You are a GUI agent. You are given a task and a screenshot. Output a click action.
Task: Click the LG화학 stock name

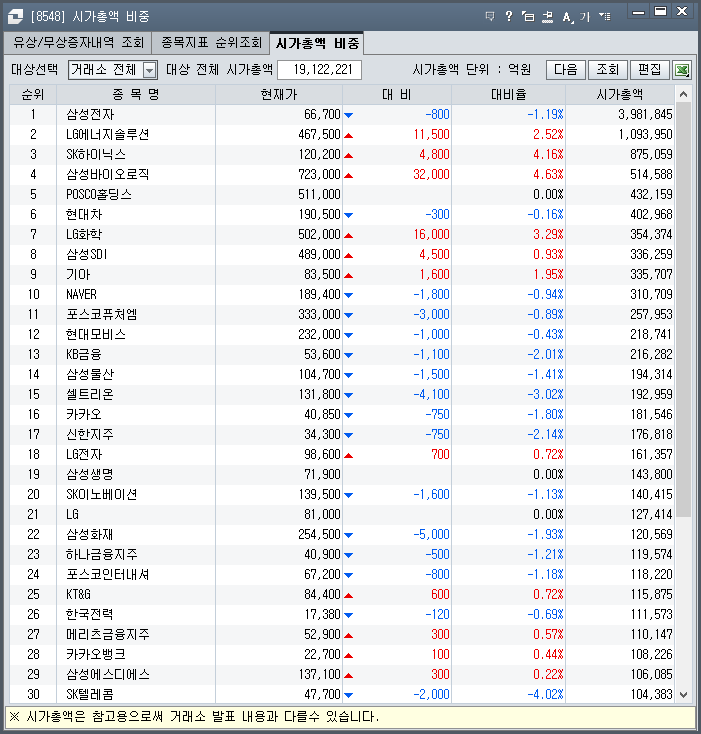pos(84,235)
